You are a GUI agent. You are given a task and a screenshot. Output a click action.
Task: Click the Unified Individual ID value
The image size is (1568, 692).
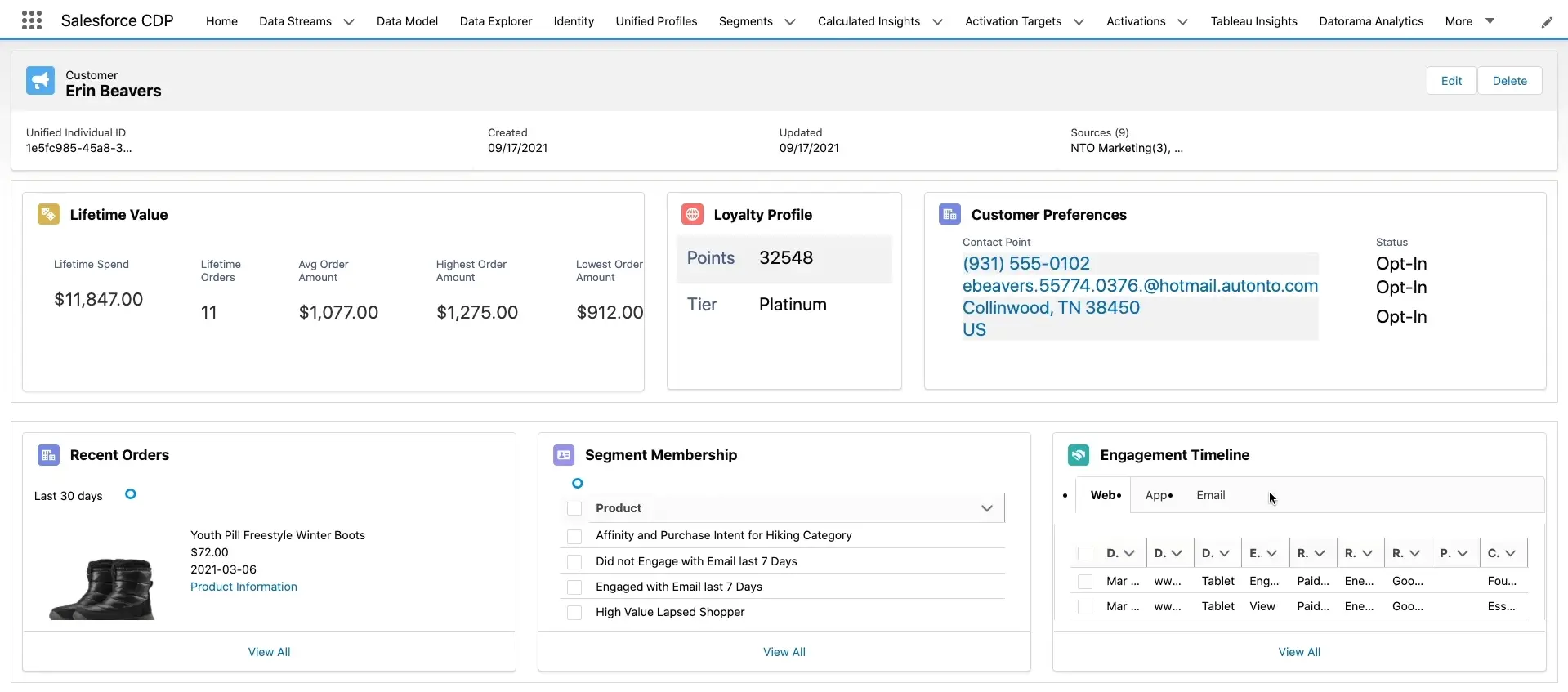coord(78,148)
